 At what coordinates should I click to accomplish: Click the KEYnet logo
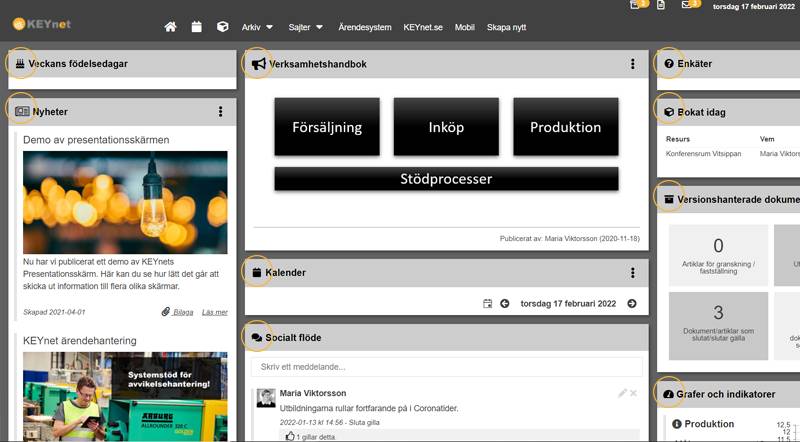point(42,24)
